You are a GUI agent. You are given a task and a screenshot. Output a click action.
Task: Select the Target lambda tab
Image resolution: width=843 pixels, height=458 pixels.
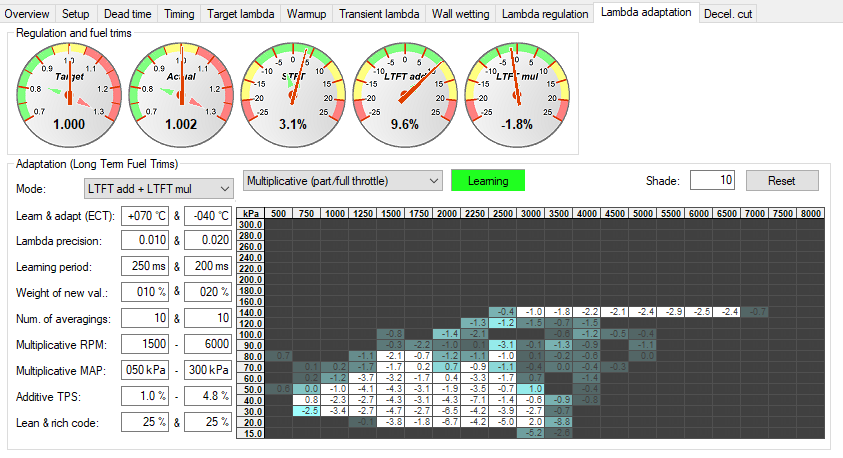pyautogui.click(x=240, y=14)
